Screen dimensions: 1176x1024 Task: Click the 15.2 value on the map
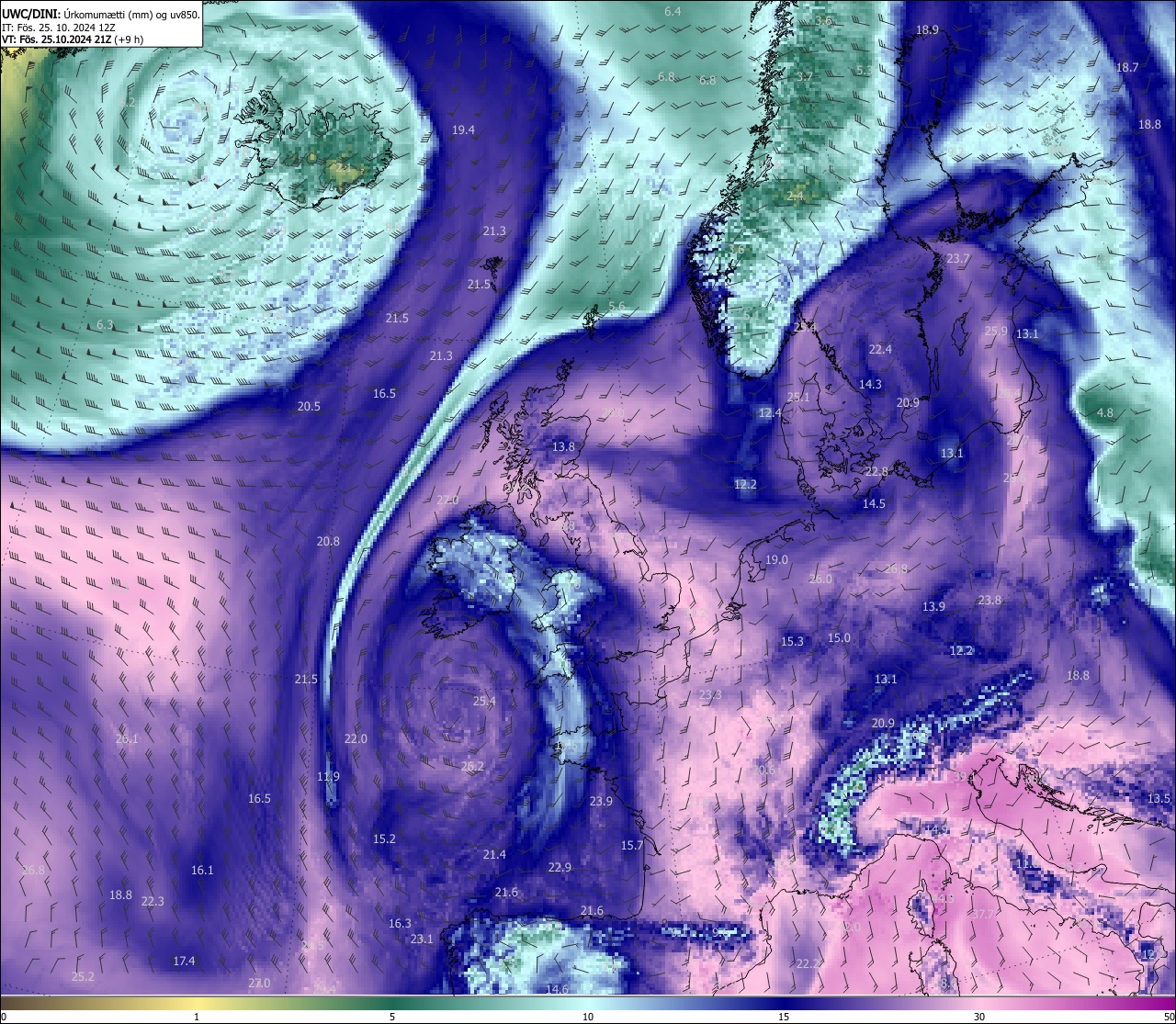[x=384, y=839]
